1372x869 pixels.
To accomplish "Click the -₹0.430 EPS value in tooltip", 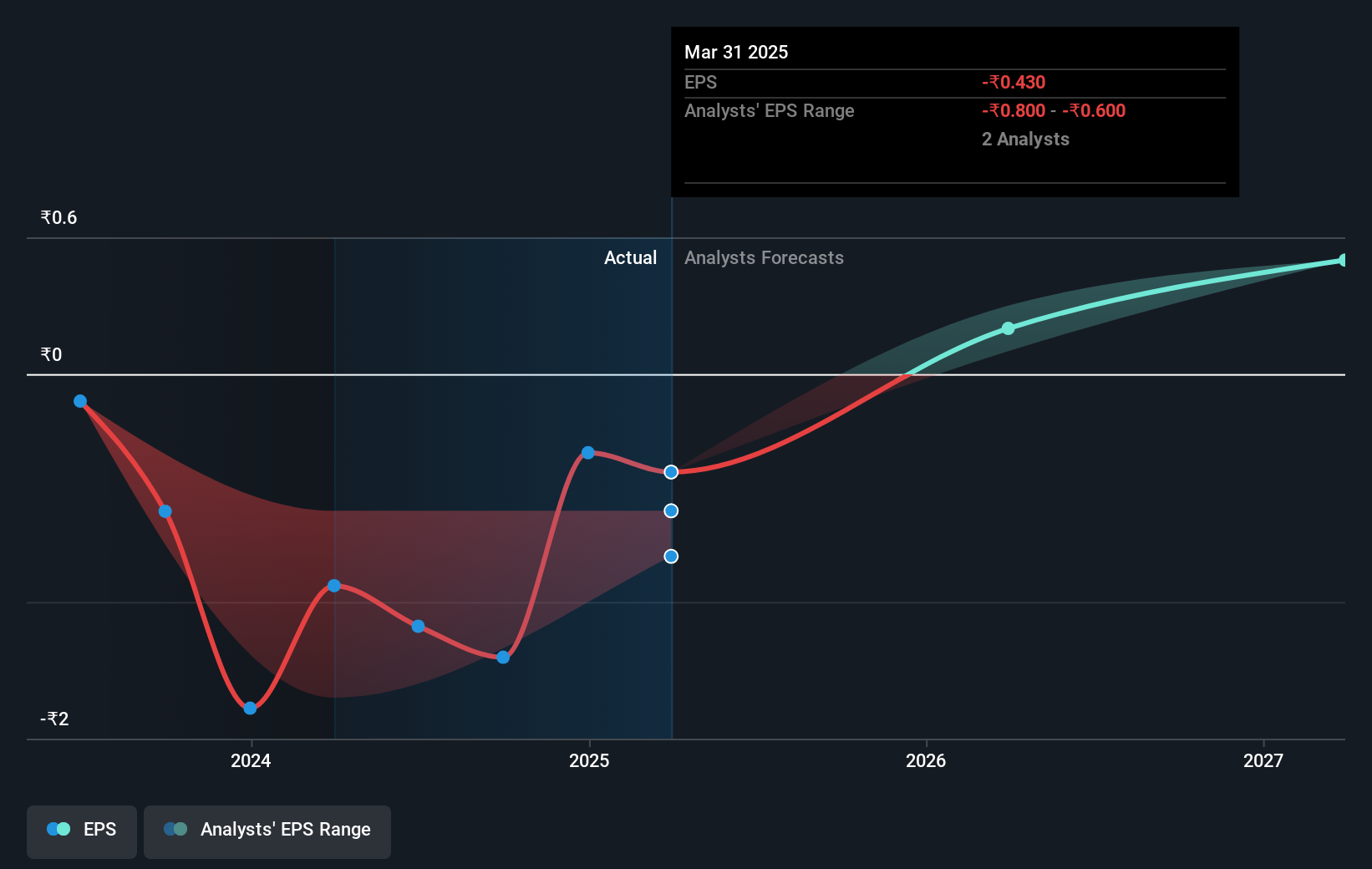I will click(1014, 82).
